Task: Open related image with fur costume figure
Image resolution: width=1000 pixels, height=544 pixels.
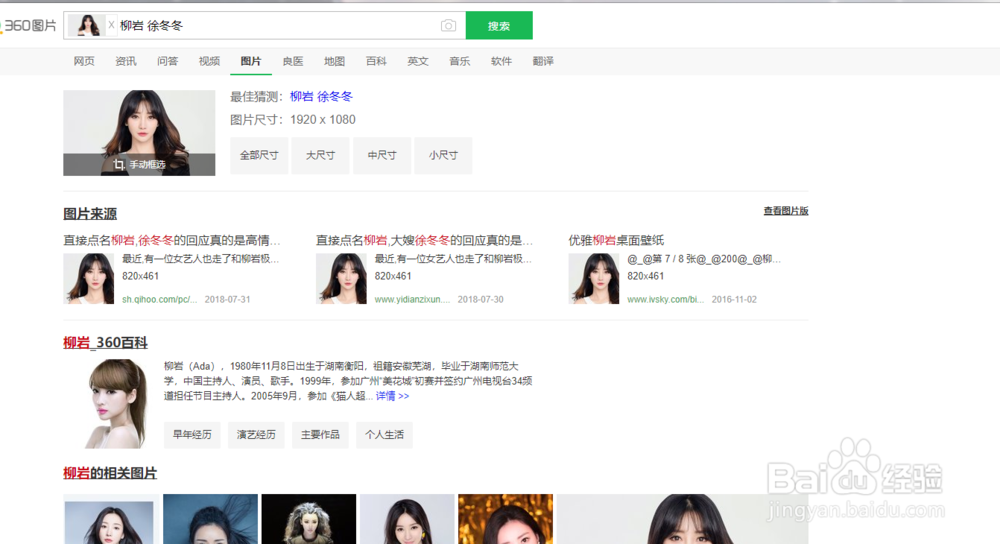Action: 309,519
